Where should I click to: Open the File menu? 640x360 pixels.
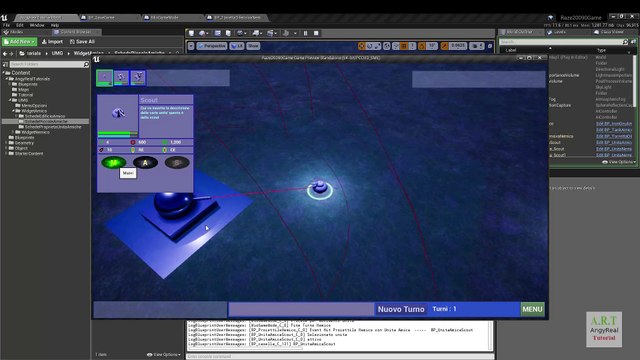(7, 25)
